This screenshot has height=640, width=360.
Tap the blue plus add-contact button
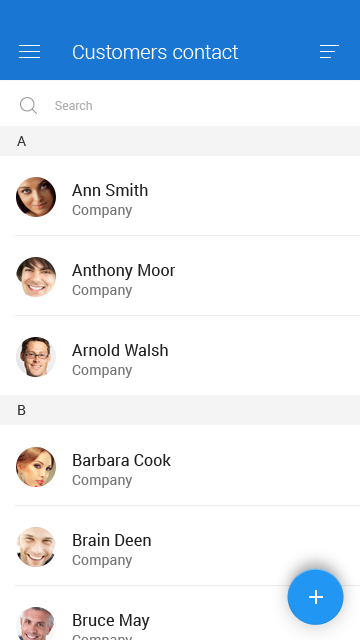pos(316,597)
